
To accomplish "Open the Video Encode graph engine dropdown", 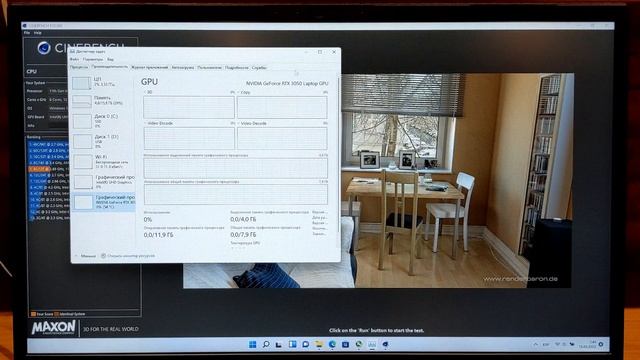I will click(x=159, y=123).
